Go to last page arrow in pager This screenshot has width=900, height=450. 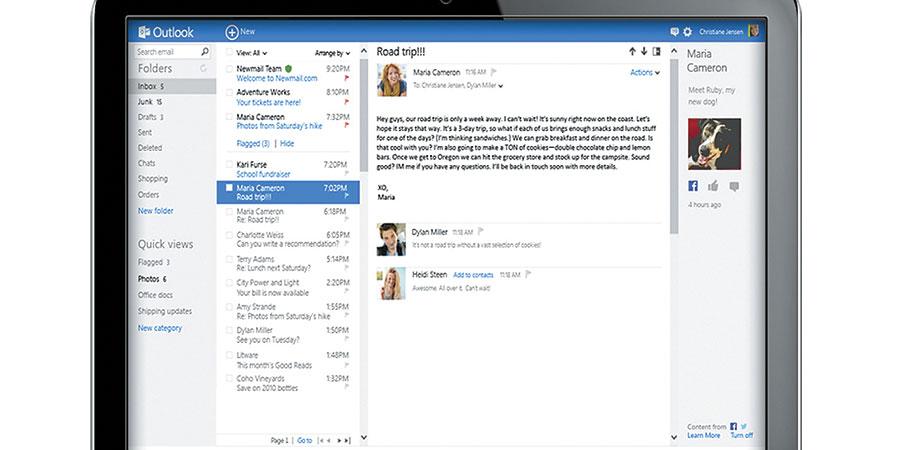click(347, 440)
